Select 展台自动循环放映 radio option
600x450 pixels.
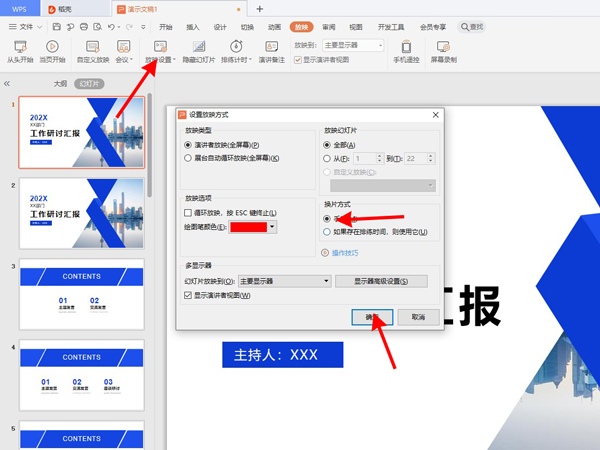187,158
